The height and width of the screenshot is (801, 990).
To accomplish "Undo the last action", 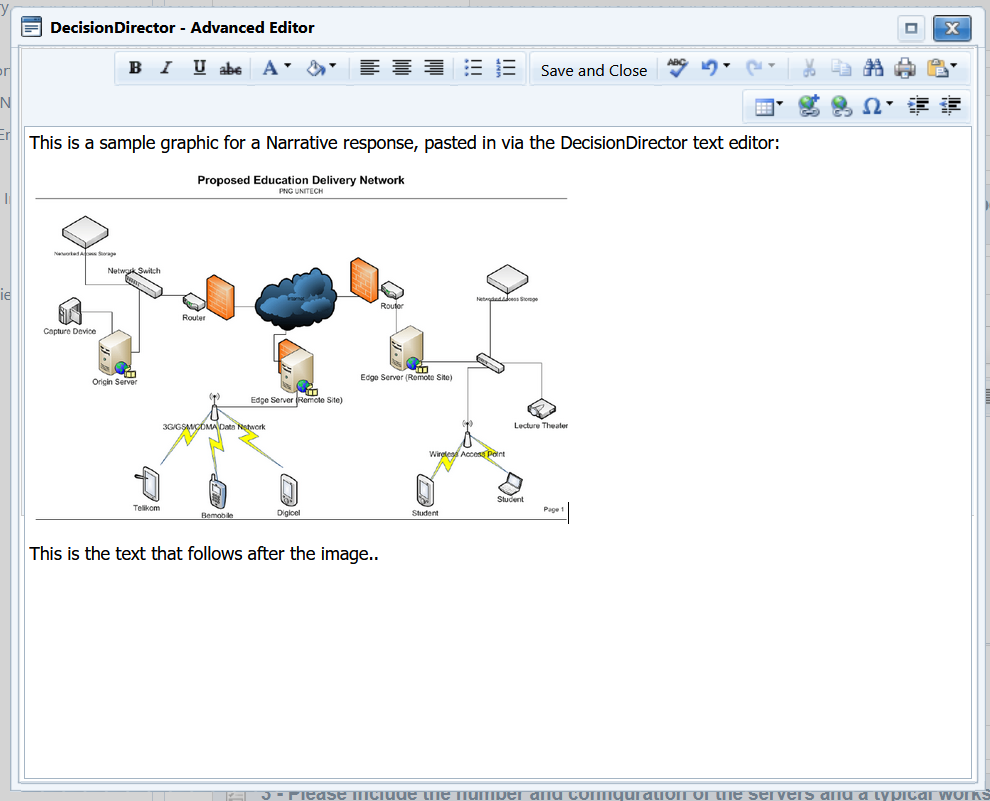I will coord(710,68).
